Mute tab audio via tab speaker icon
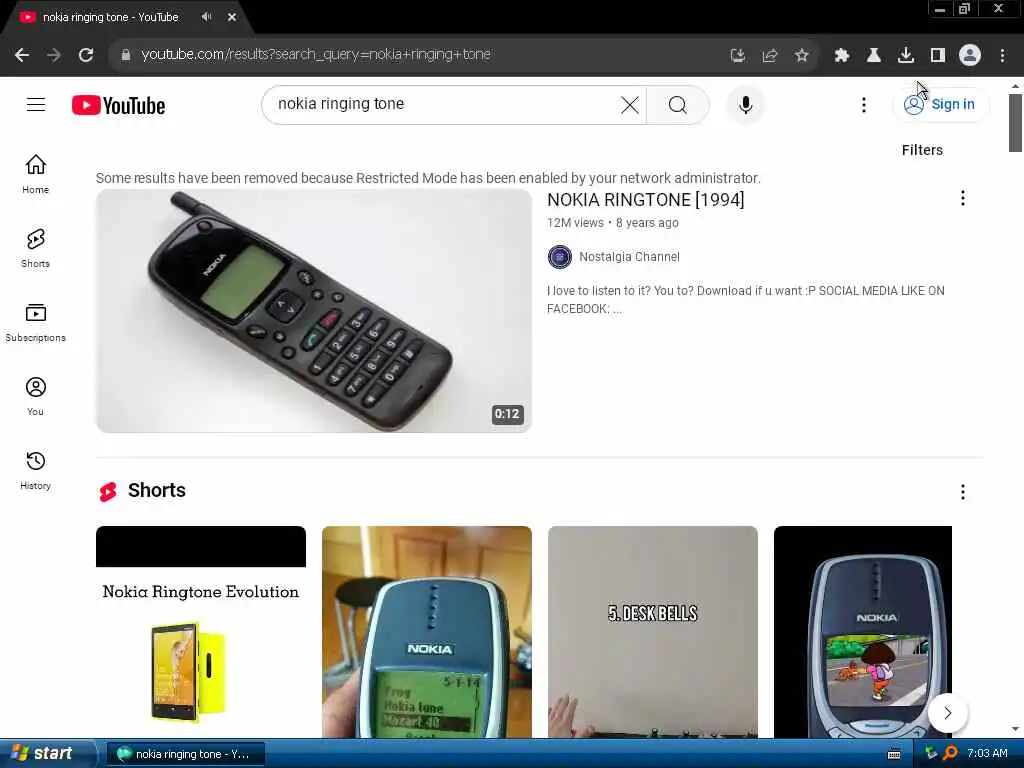Viewport: 1024px width, 768px height. [206, 17]
